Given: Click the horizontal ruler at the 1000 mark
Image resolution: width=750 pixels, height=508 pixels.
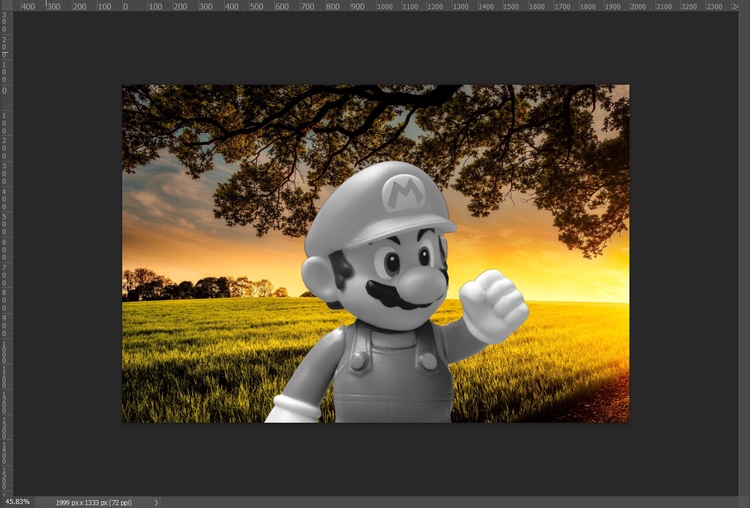Looking at the screenshot, I should (x=385, y=7).
